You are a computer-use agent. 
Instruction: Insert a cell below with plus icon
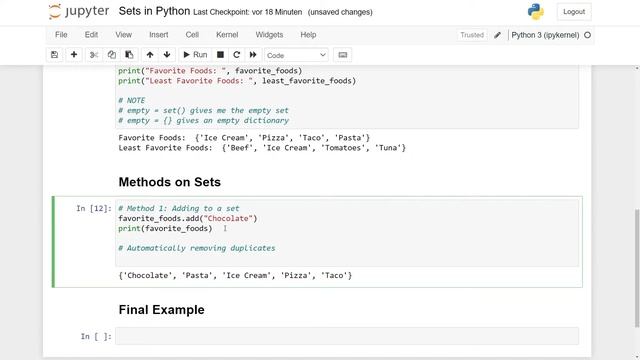point(74,55)
